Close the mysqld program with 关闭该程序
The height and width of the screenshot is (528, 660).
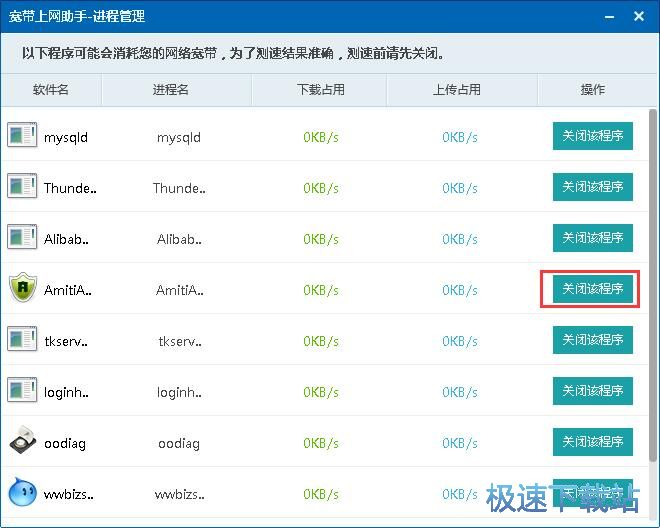click(x=593, y=136)
